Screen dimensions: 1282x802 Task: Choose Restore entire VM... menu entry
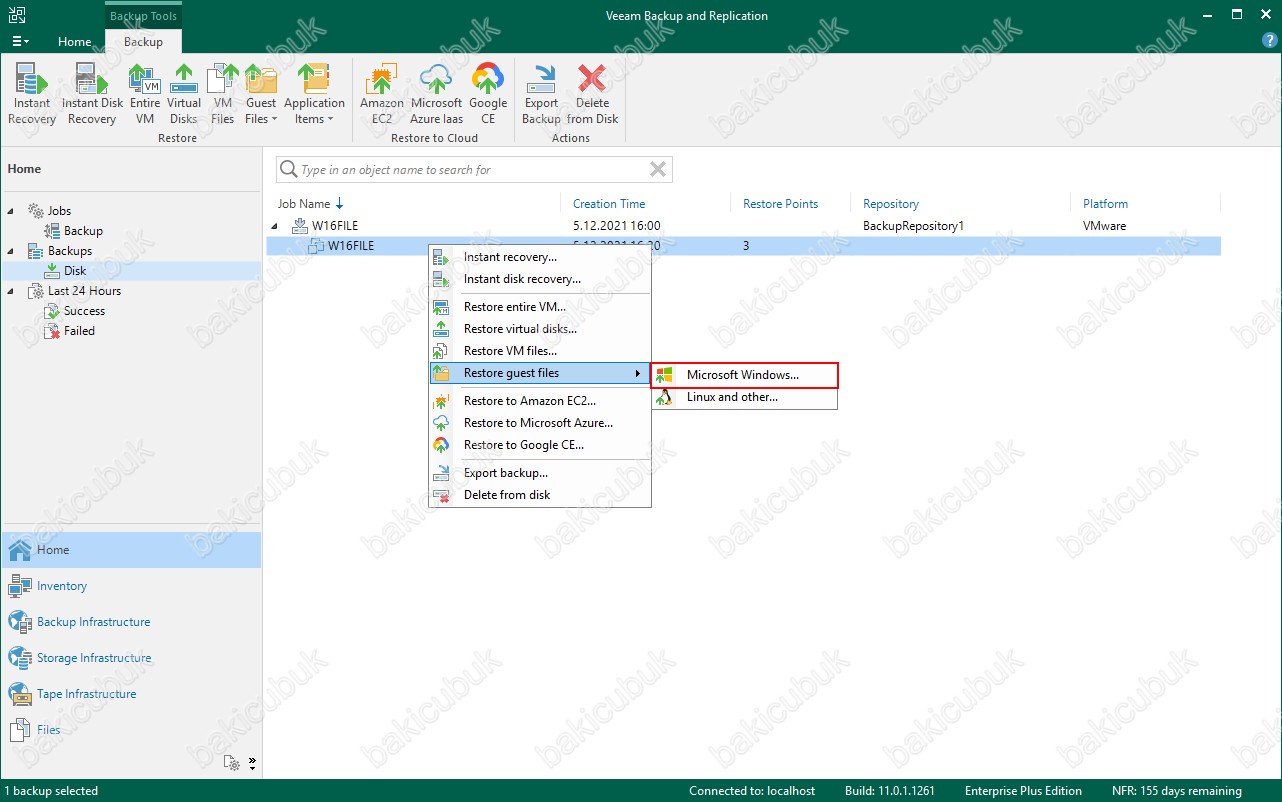click(x=540, y=307)
